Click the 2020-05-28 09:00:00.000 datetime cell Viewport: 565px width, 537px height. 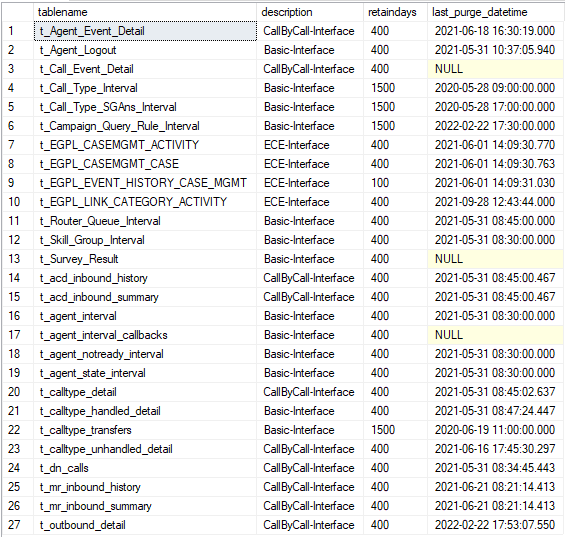coord(495,88)
